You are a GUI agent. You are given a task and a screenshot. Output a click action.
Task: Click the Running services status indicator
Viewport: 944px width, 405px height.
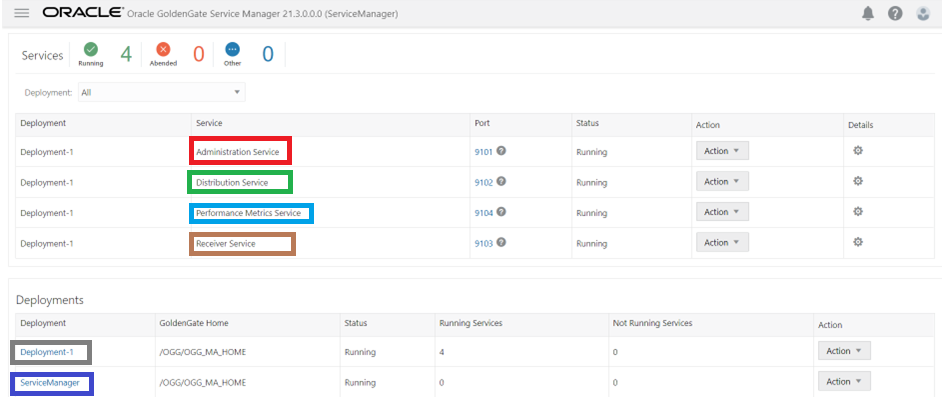pos(91,52)
